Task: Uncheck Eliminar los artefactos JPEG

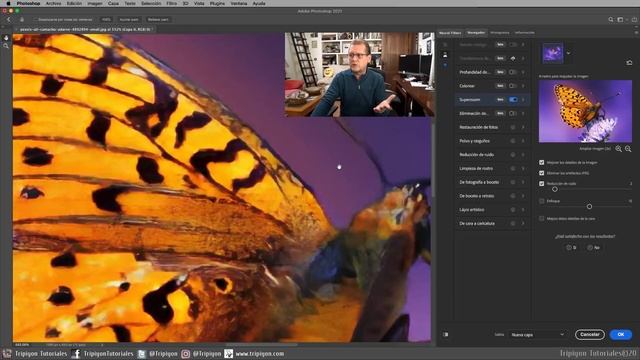Action: (542, 173)
